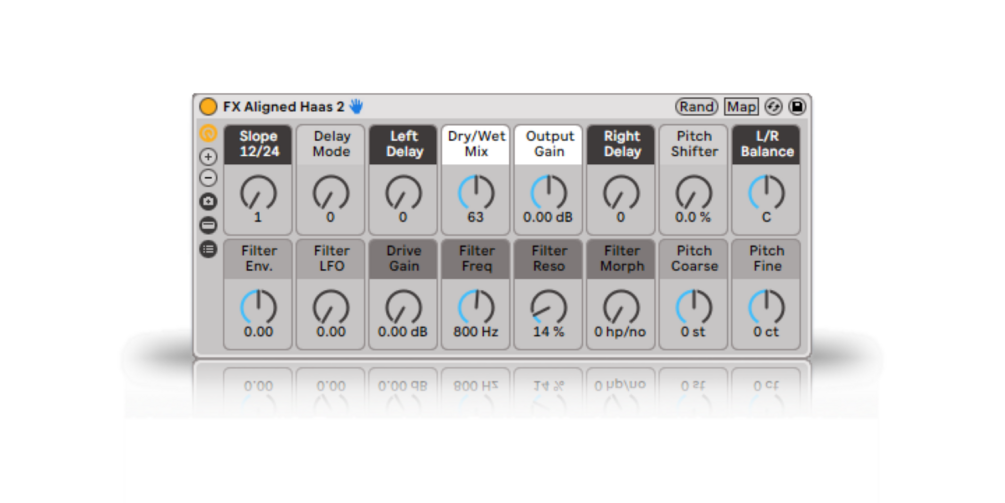Screen dimensions: 1005x503
Task: Toggle the device activator on FX Aligned Haas 2
Action: click(208, 106)
